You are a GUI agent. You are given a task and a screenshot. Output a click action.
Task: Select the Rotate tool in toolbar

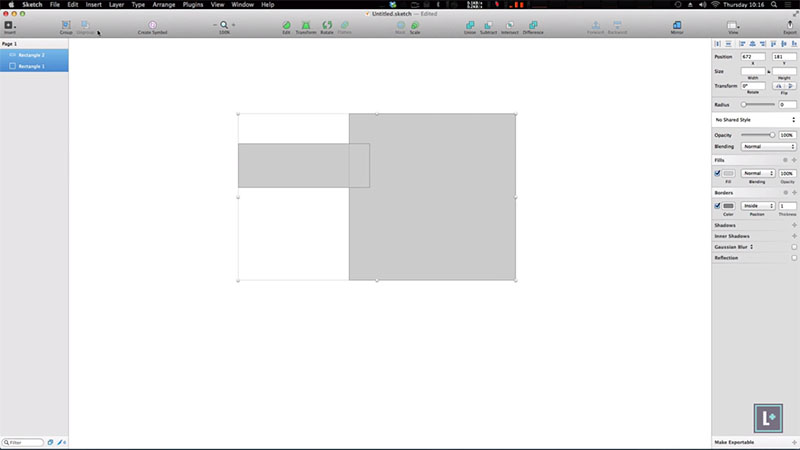327,25
